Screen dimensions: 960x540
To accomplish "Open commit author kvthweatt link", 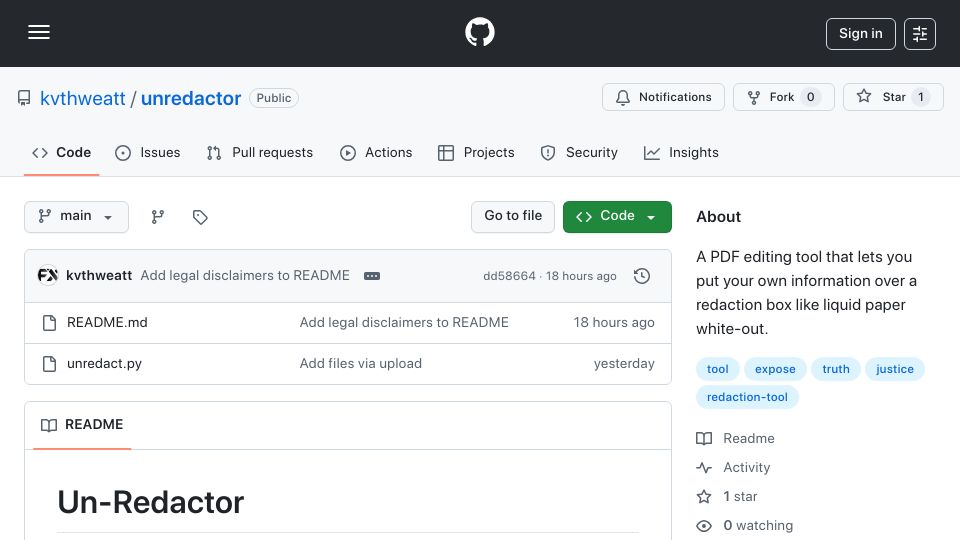I will (x=99, y=276).
